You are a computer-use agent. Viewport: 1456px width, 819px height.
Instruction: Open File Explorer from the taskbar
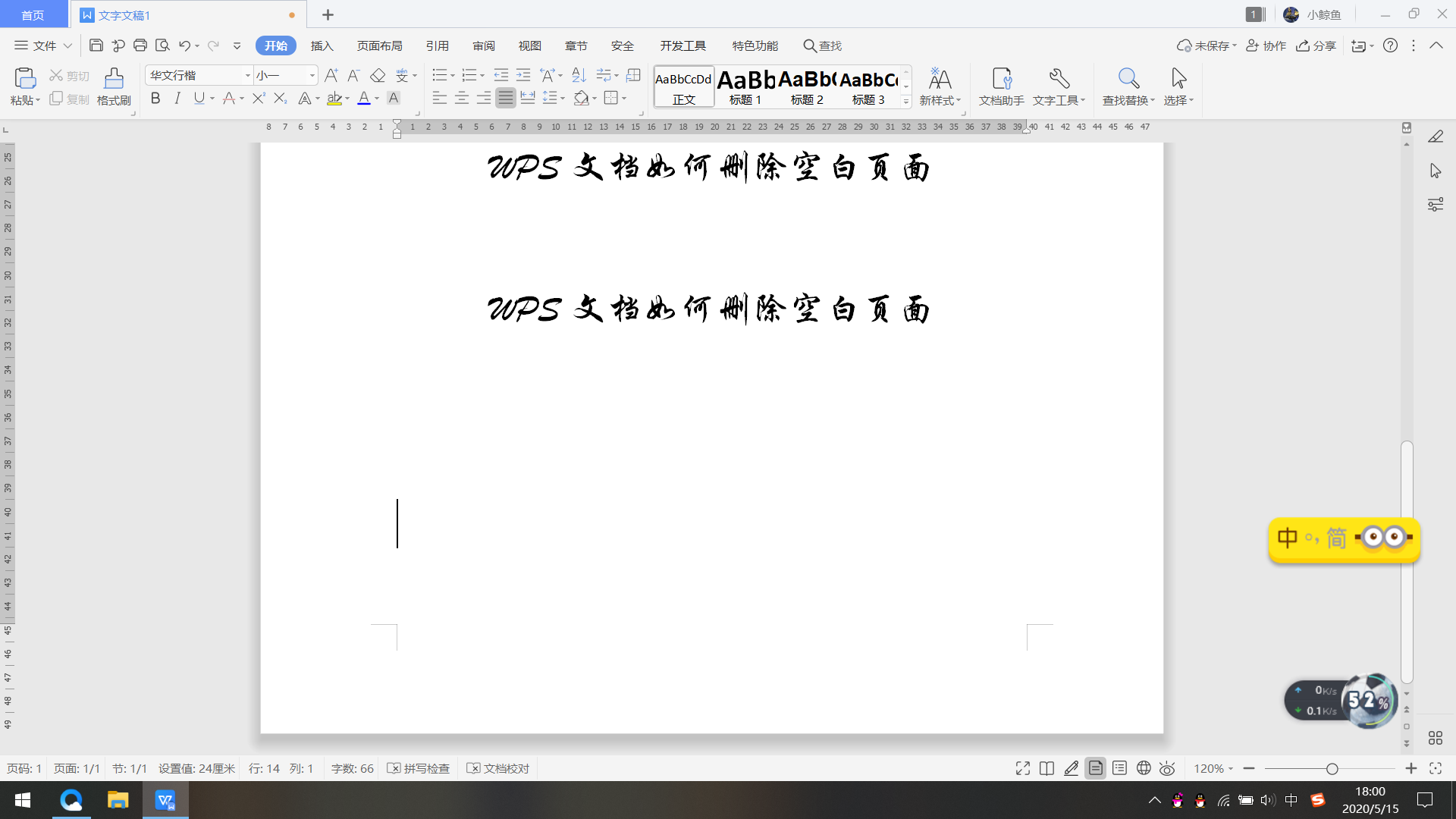[x=118, y=800]
